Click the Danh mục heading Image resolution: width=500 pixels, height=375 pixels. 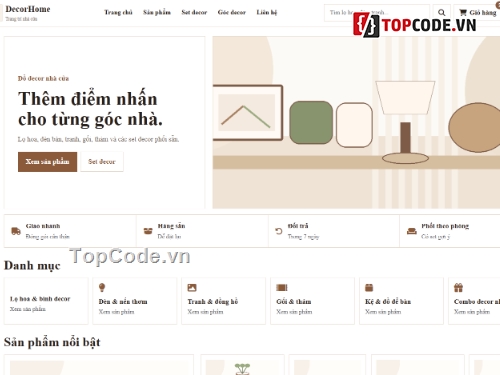[32, 266]
